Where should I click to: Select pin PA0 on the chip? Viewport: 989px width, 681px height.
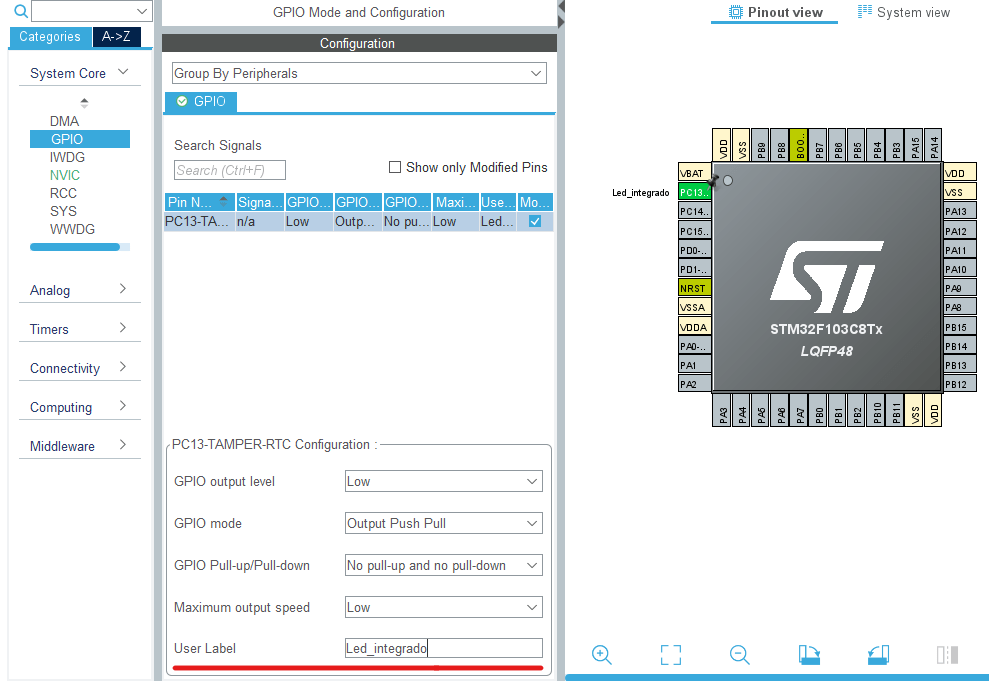tap(694, 346)
